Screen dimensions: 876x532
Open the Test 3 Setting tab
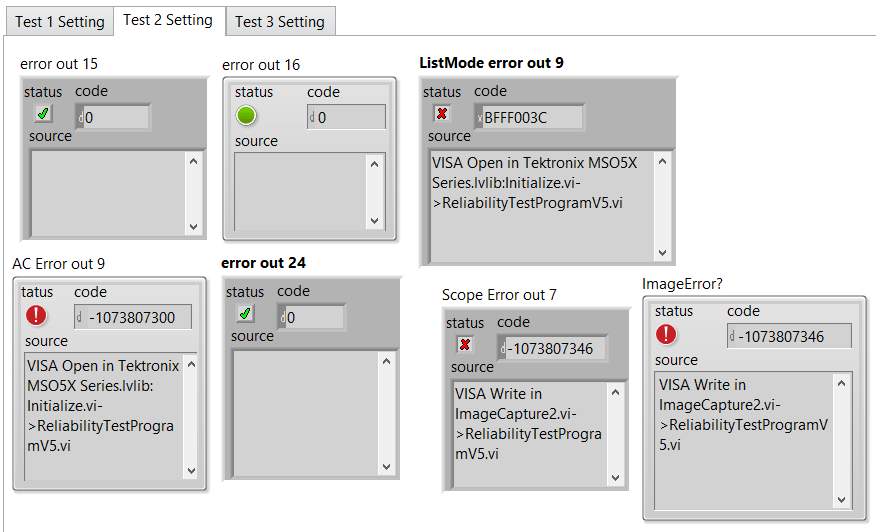[x=280, y=22]
